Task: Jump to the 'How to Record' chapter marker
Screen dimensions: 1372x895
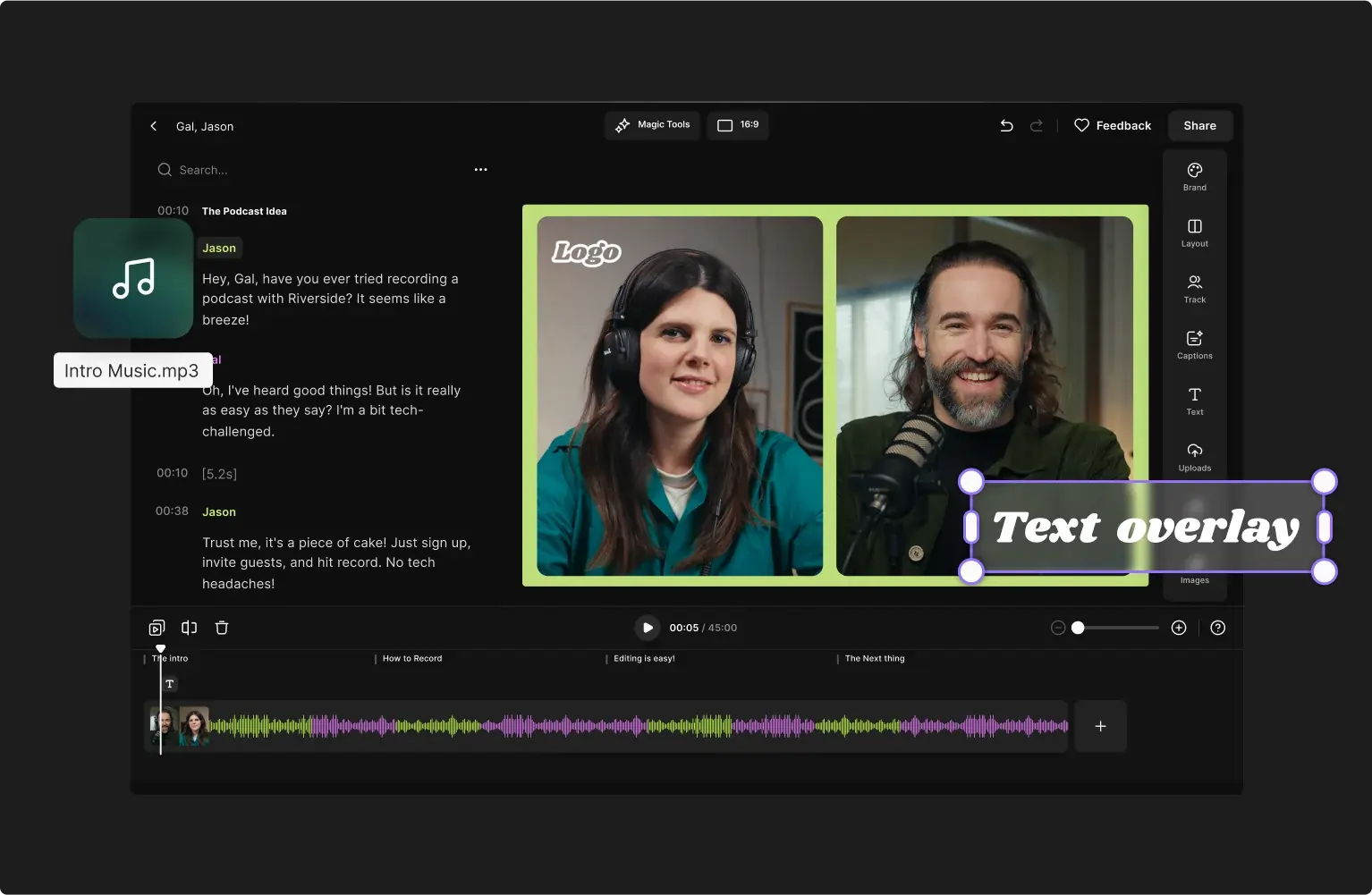Action: pos(411,658)
